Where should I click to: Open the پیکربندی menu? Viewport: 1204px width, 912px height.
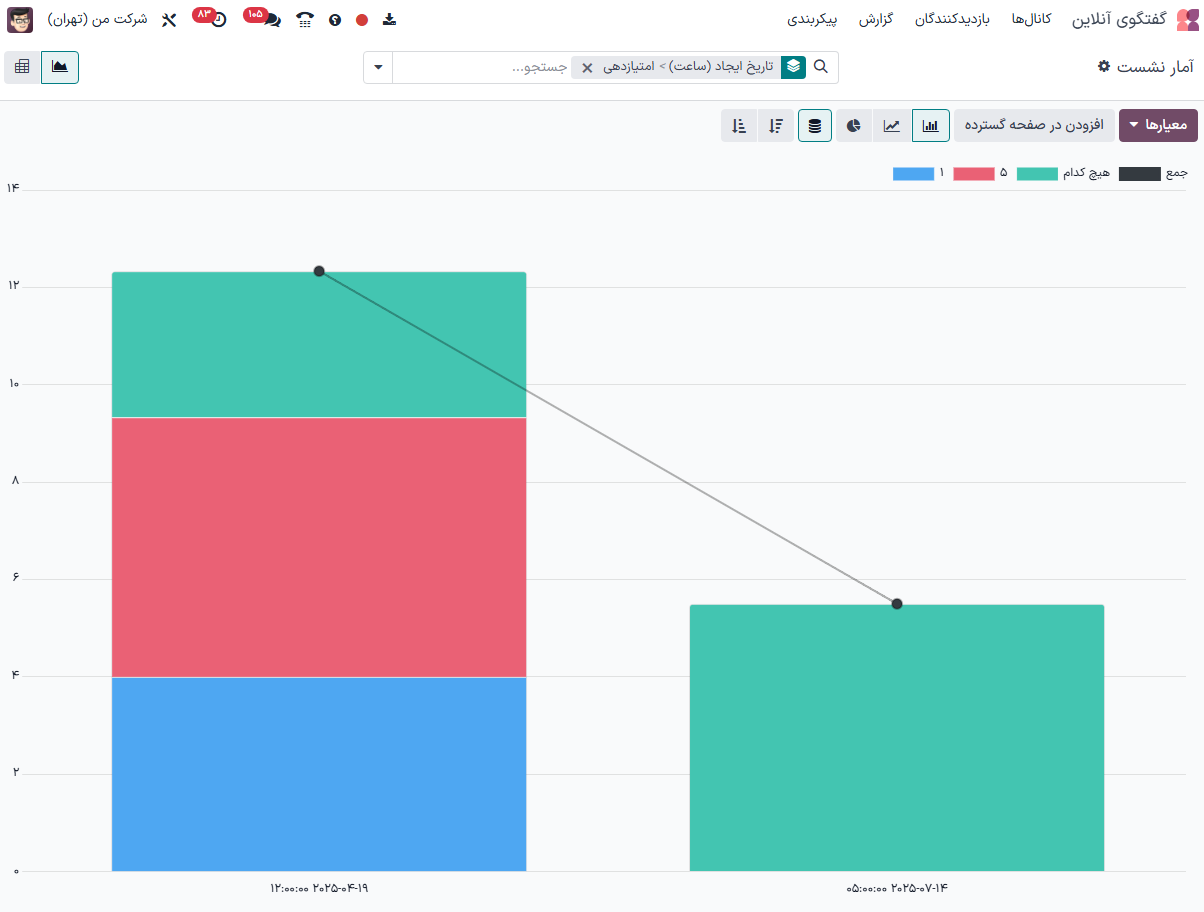click(812, 20)
